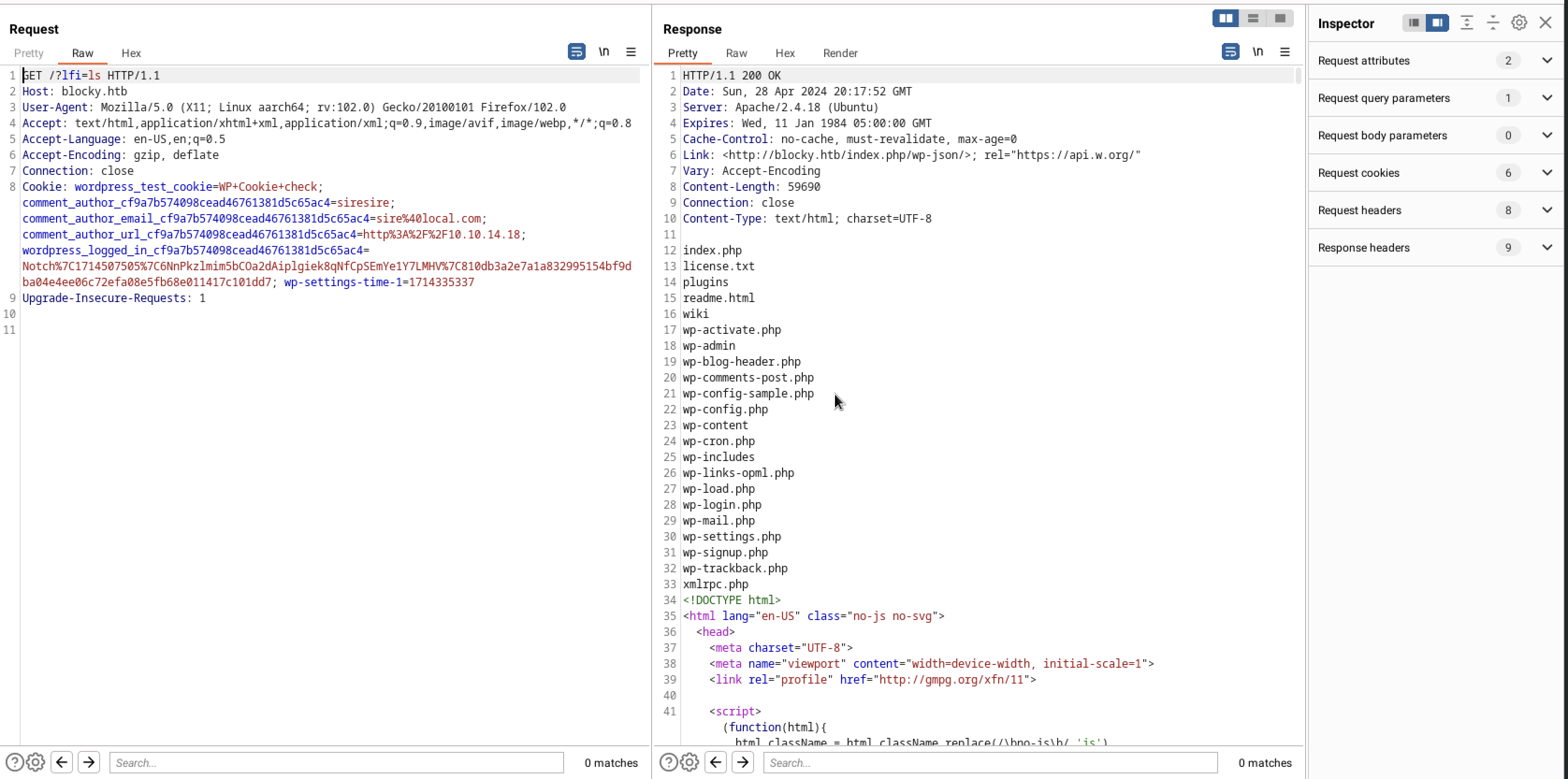Image resolution: width=1568 pixels, height=779 pixels.
Task: Open Response Pretty tab
Action: tap(682, 53)
